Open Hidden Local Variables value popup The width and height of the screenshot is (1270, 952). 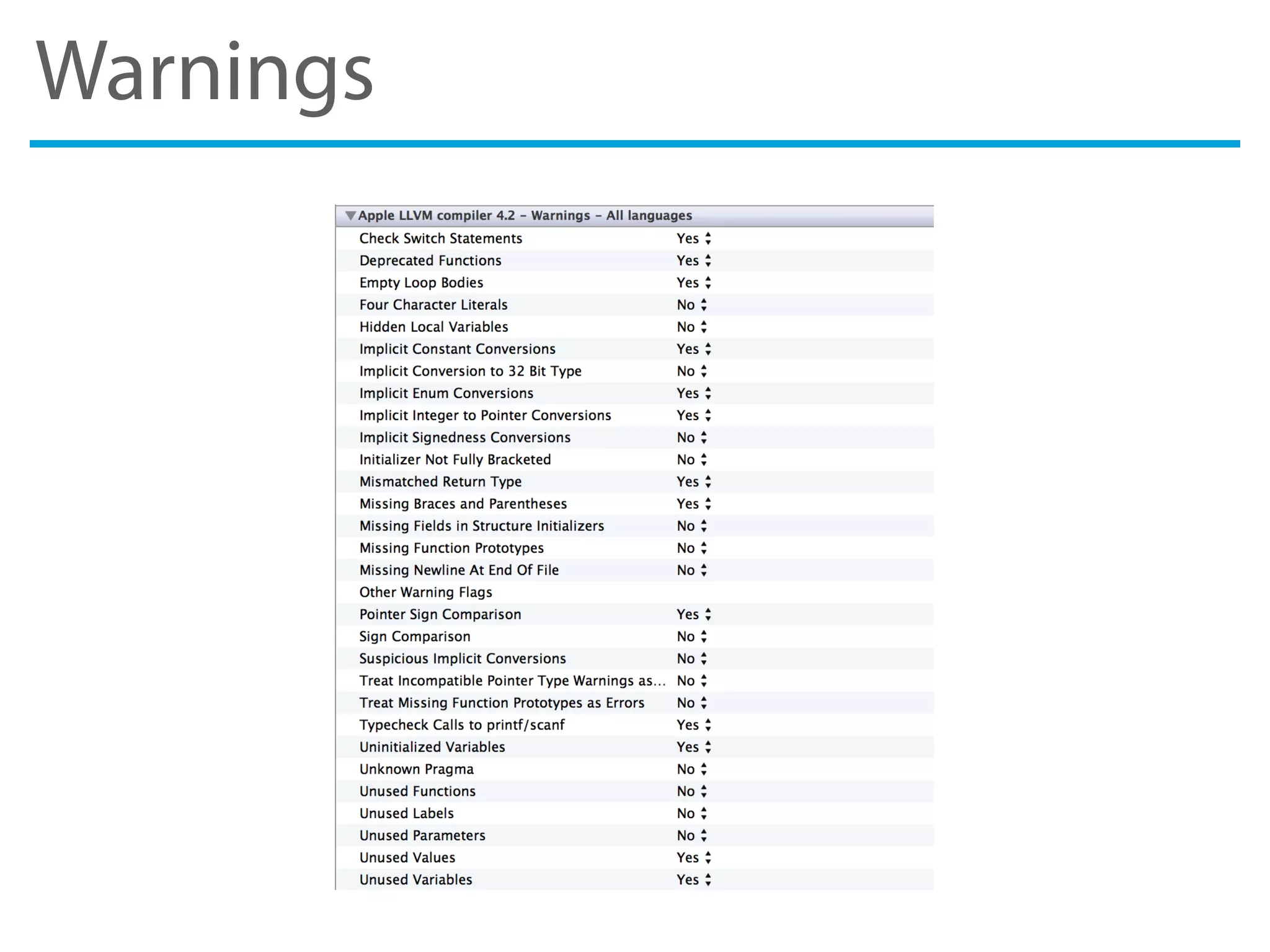pyautogui.click(x=692, y=327)
